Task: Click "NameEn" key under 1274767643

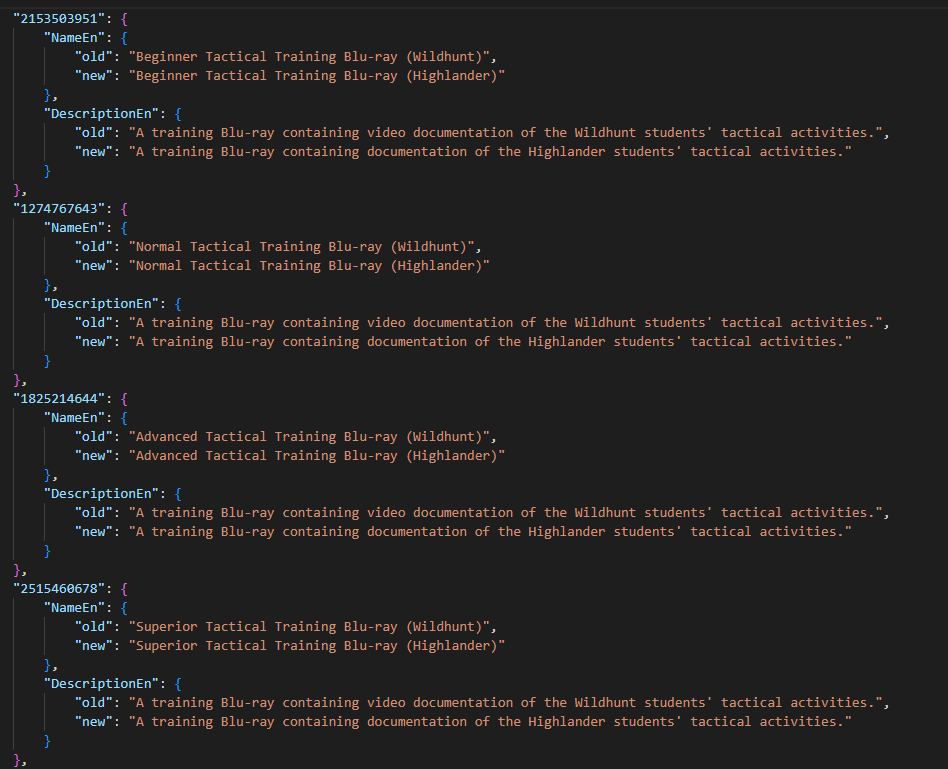Action: coord(74,227)
